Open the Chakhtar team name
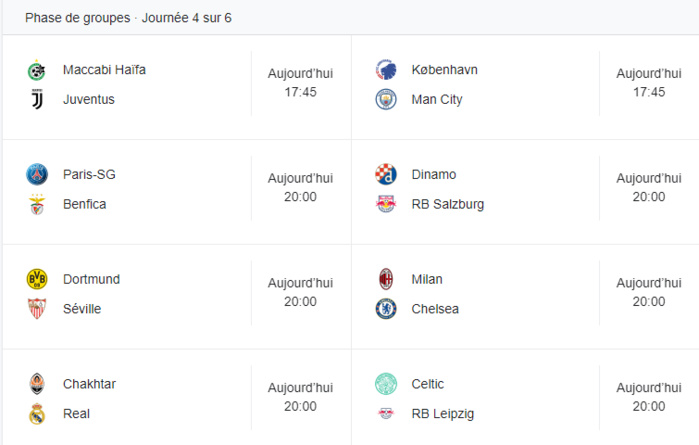The height and width of the screenshot is (445, 699). pos(91,384)
